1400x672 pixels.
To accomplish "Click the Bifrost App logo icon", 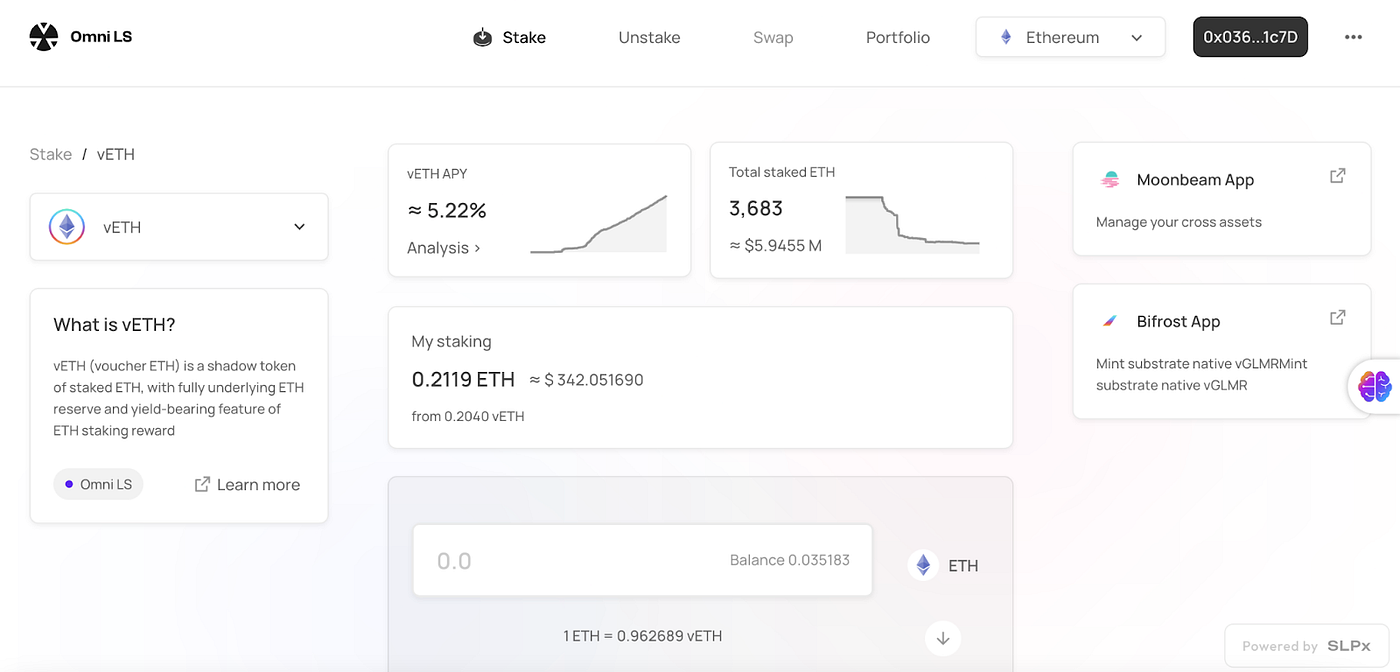I will coord(1110,321).
